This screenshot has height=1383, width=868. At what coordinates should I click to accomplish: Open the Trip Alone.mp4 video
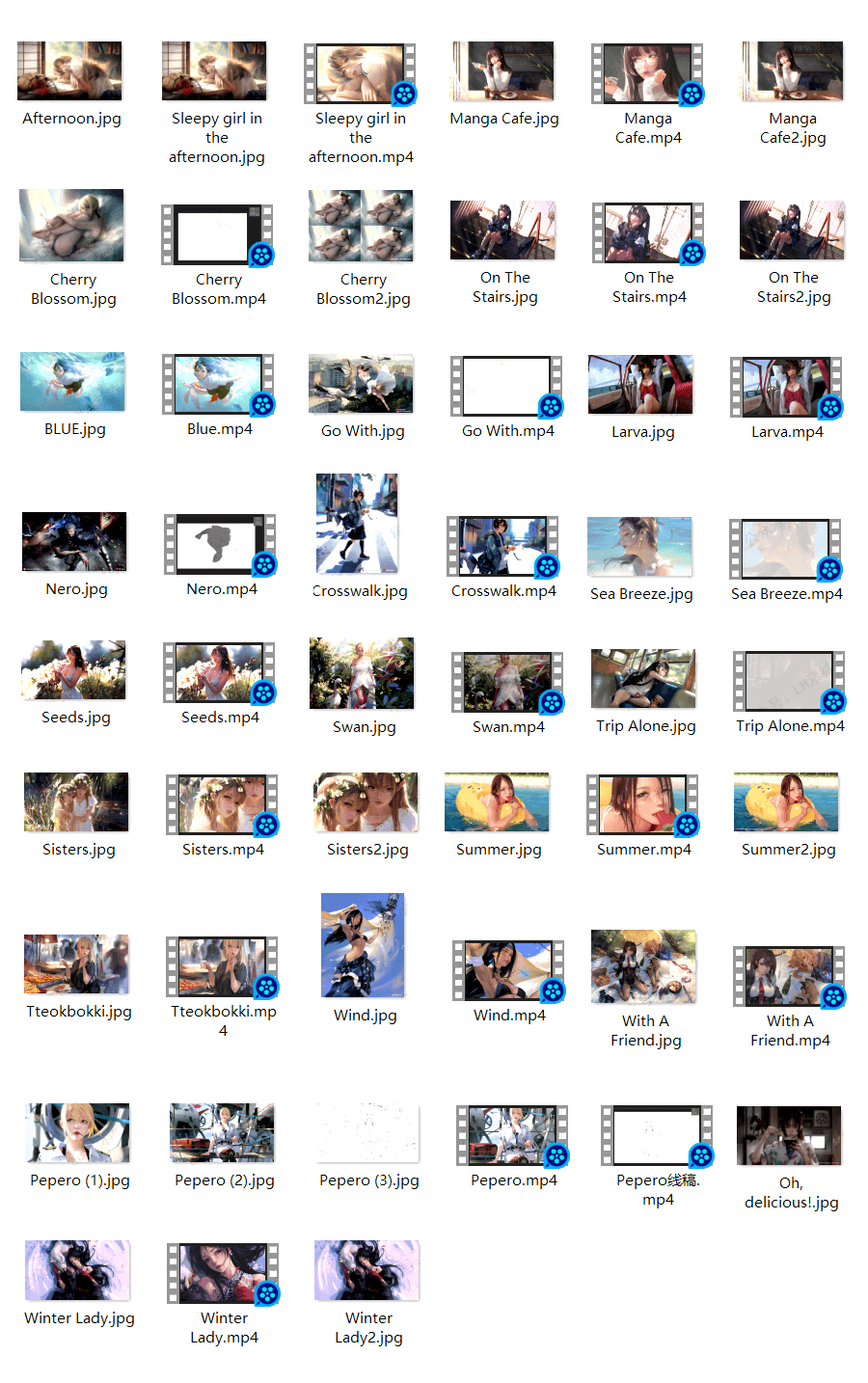789,682
